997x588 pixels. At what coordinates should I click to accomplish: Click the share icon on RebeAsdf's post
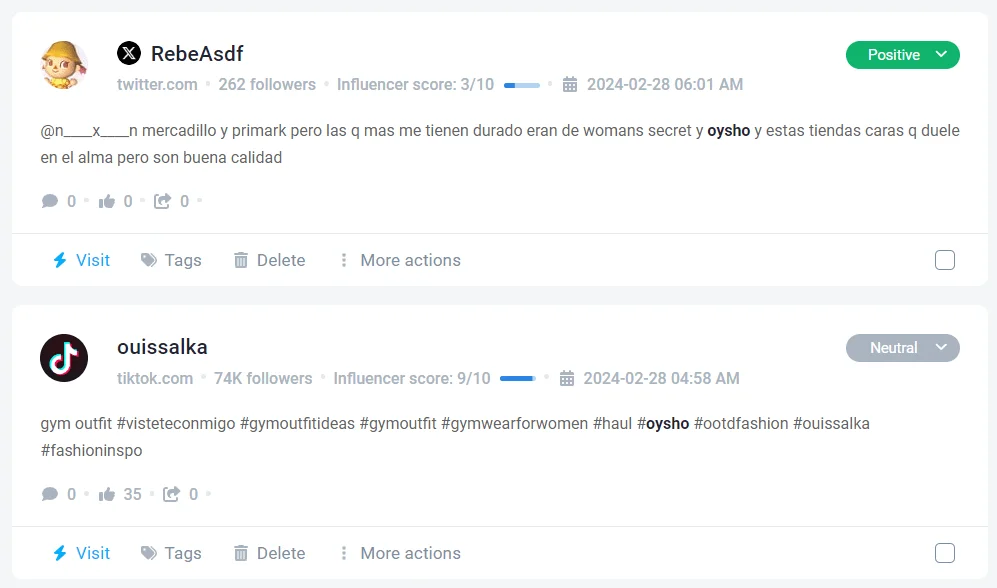click(x=163, y=201)
